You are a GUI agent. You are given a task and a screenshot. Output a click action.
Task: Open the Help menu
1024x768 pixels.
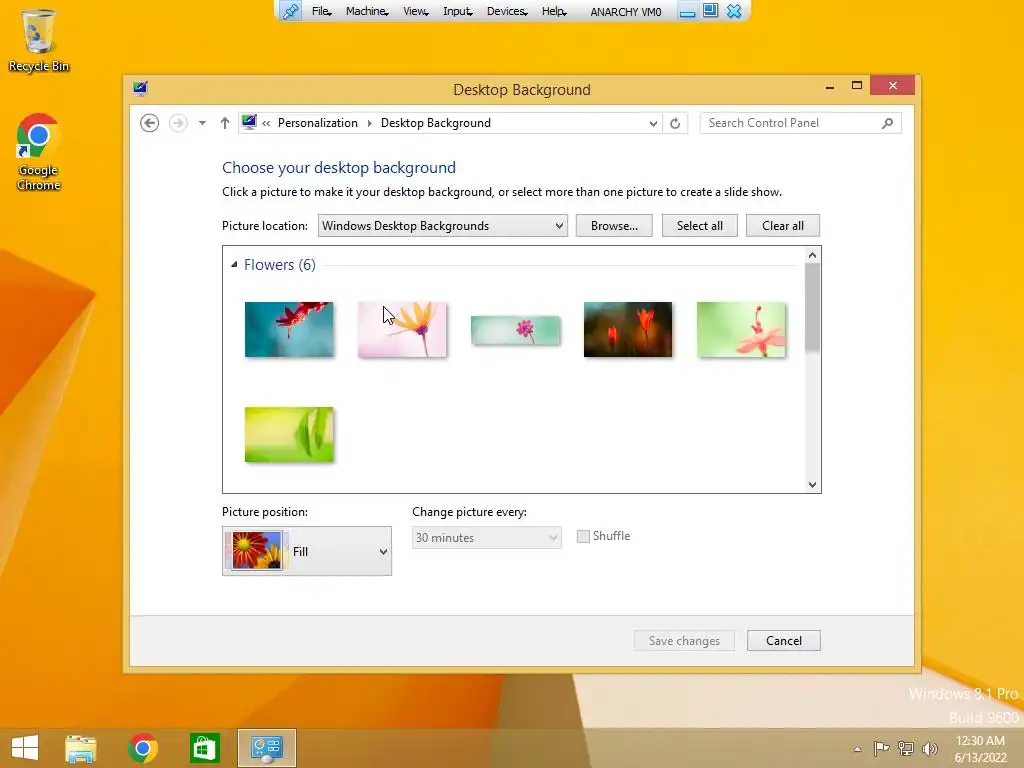(x=554, y=11)
